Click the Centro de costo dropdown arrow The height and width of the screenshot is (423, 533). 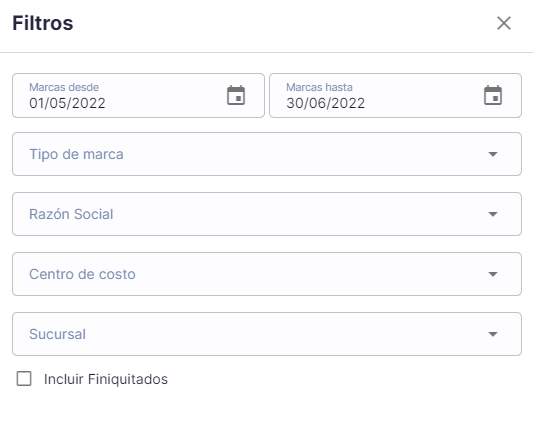pos(493,274)
